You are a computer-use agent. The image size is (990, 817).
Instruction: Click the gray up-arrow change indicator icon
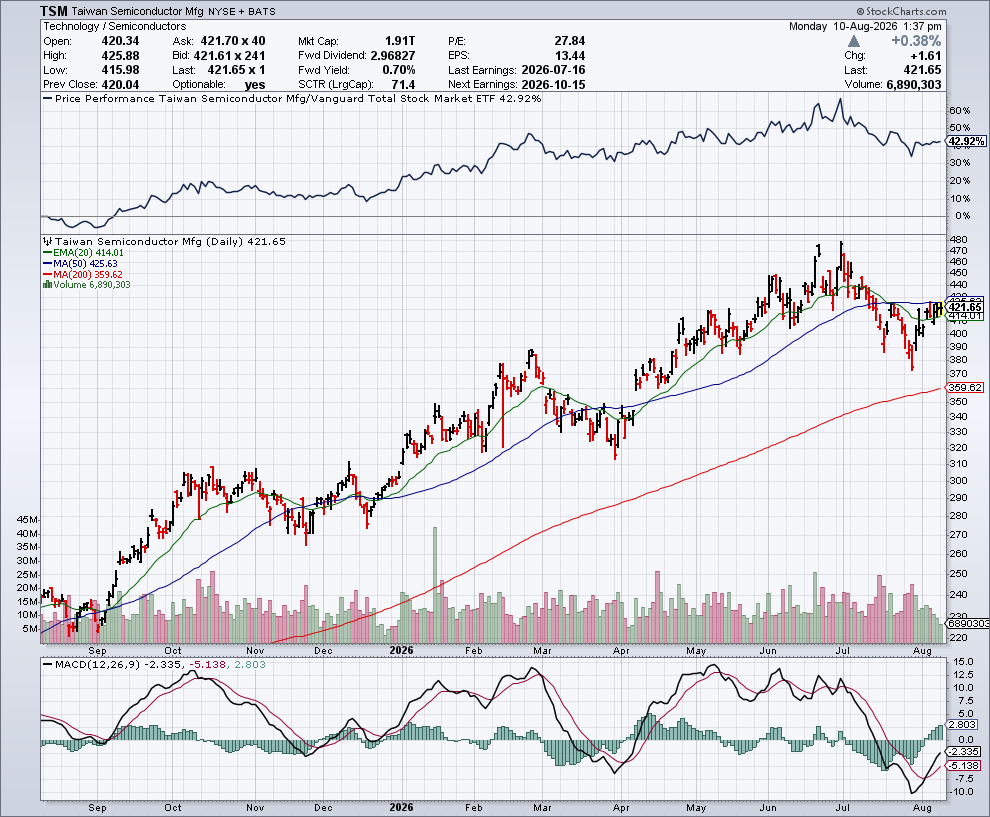coord(854,41)
